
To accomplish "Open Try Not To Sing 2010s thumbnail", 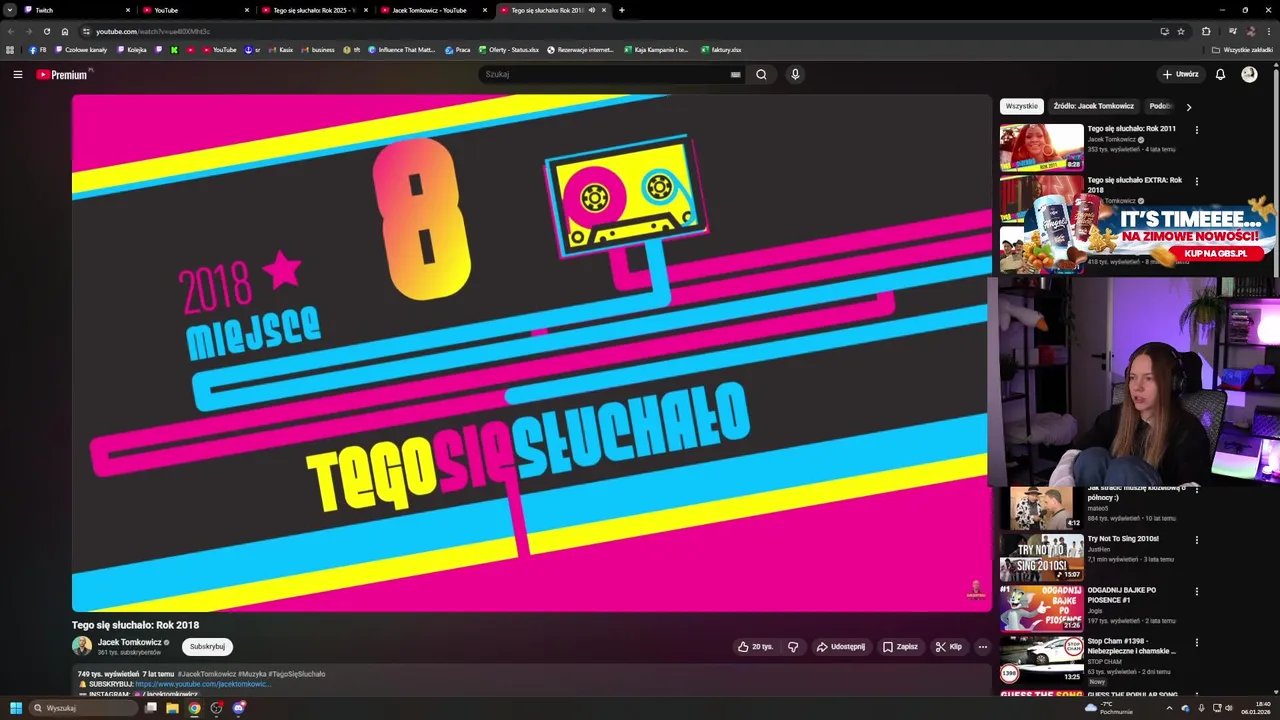I will point(1041,557).
